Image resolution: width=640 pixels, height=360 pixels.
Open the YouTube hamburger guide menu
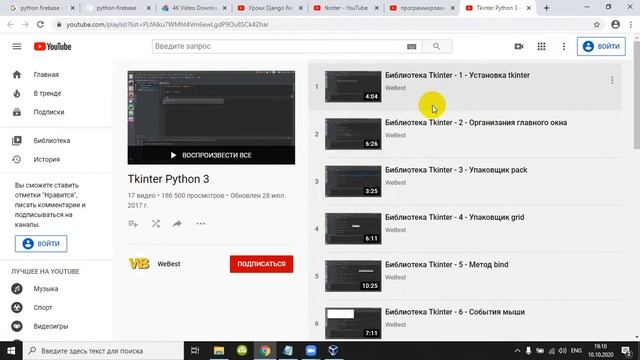tap(17, 47)
